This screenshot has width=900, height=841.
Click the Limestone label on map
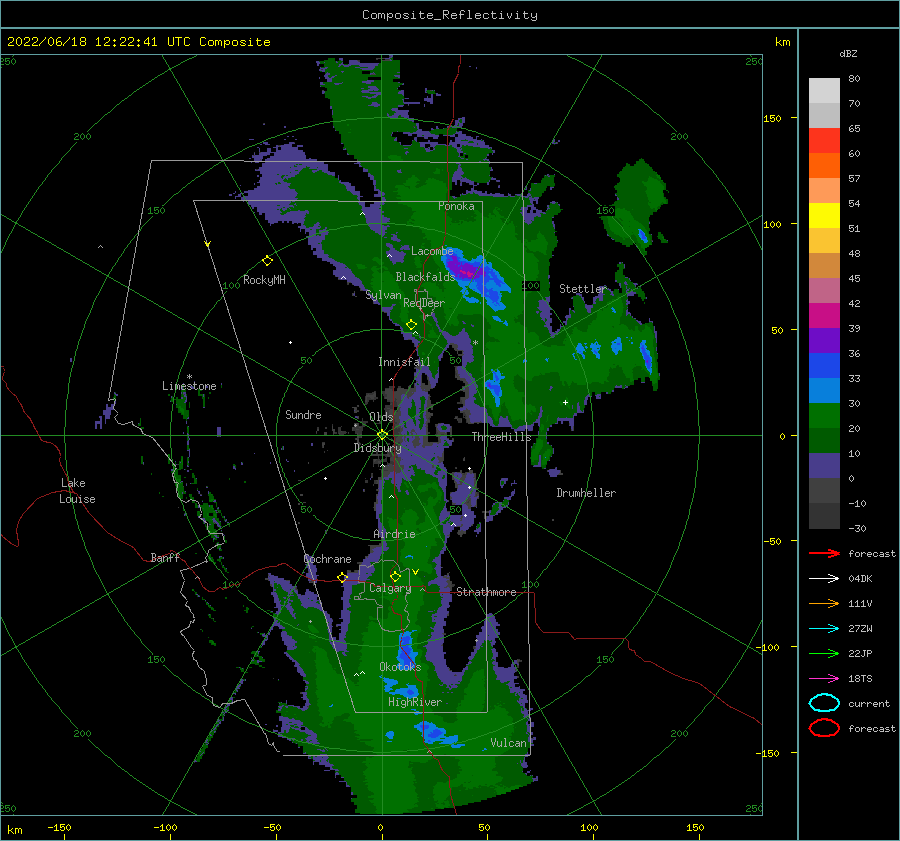point(189,386)
